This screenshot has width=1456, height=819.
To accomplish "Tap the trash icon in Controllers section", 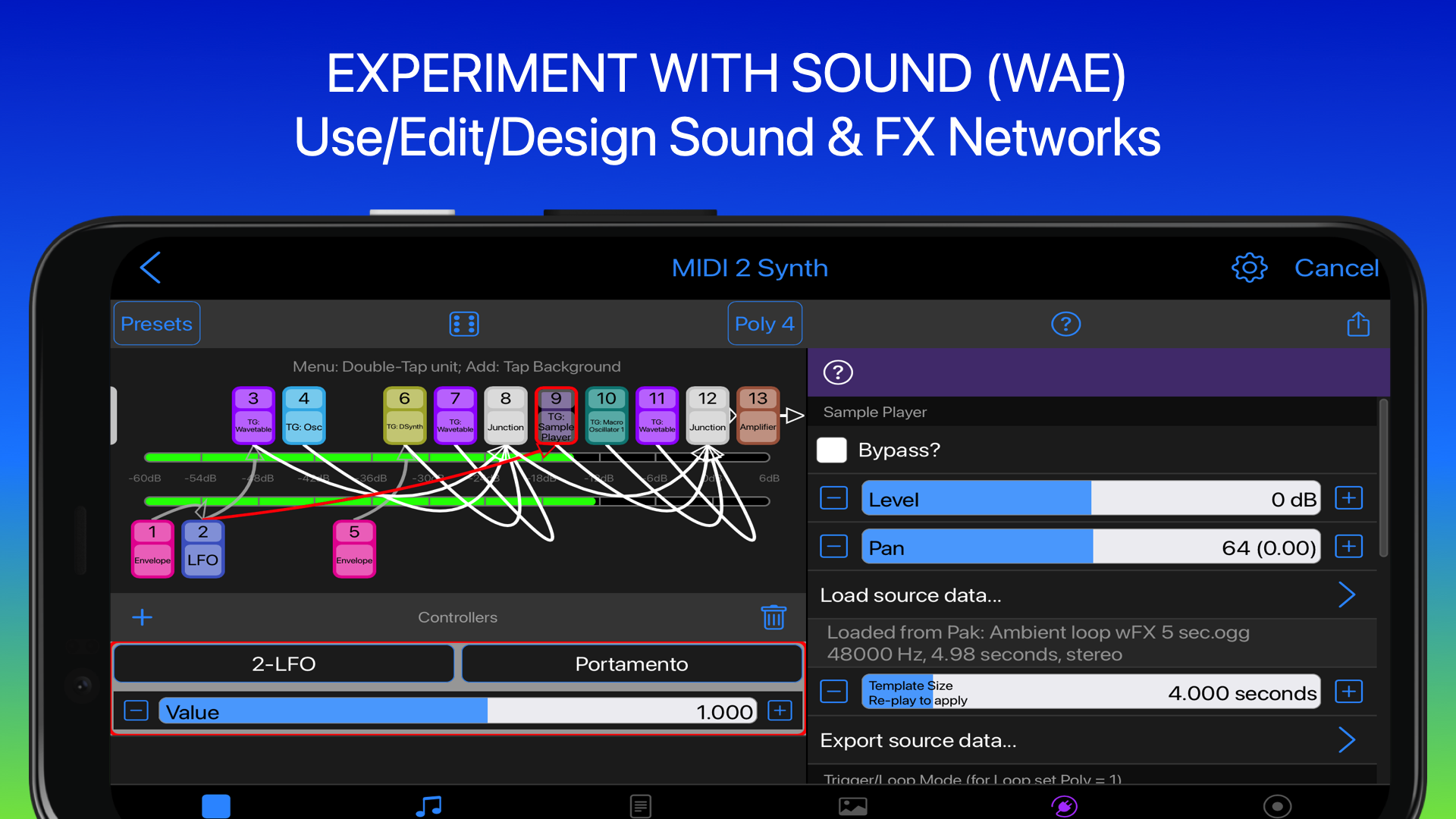I will pos(774,617).
